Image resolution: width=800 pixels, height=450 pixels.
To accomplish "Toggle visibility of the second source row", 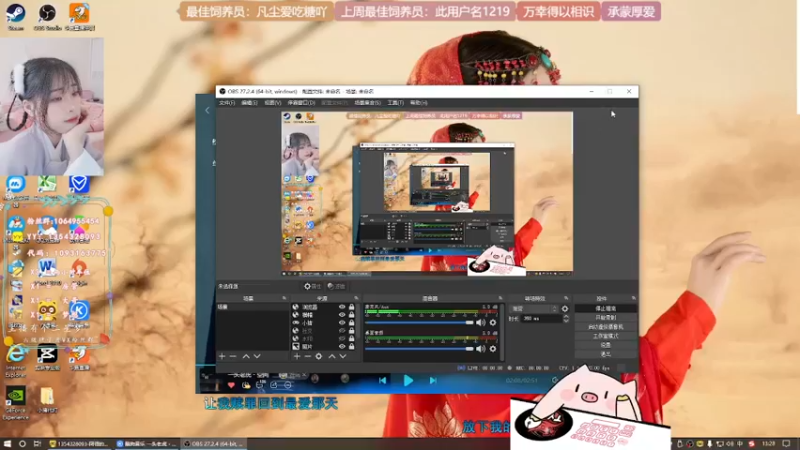I will 342,315.
